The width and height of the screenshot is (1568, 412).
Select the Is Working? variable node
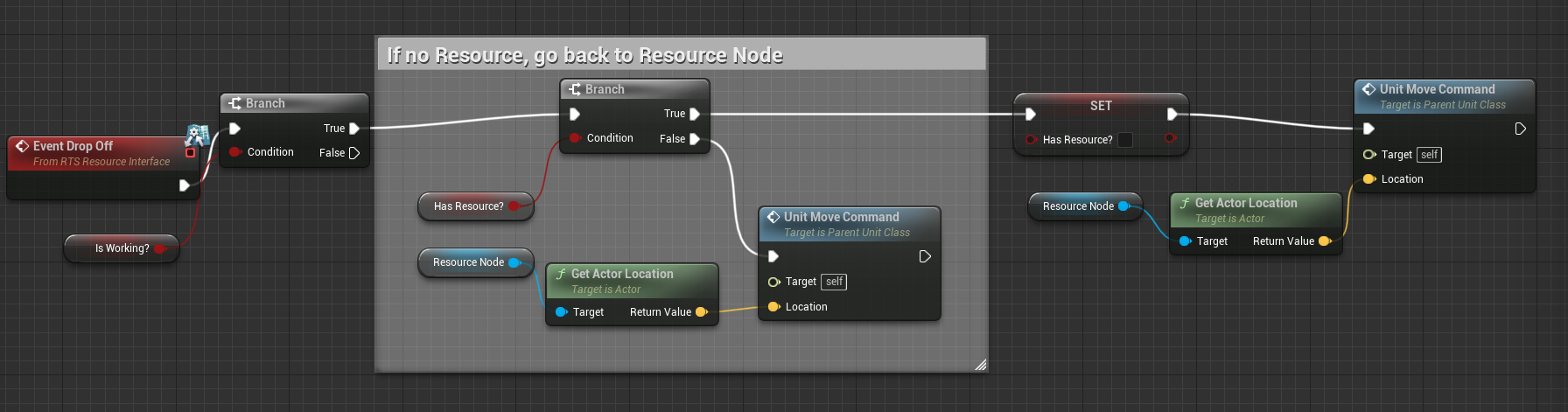tap(122, 248)
